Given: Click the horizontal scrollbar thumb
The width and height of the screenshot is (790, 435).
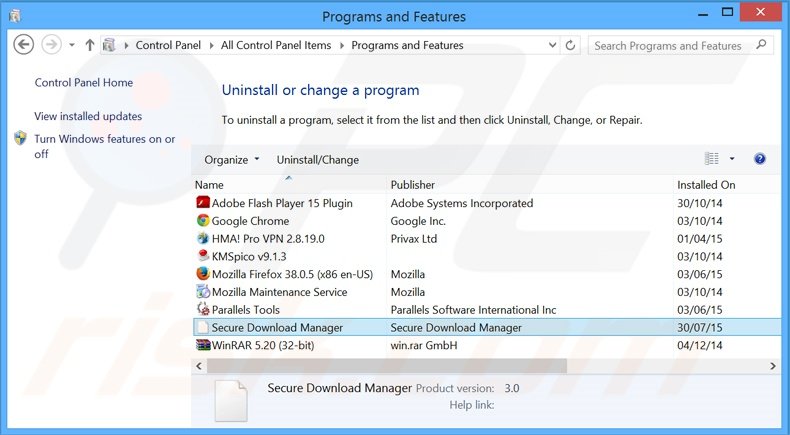Looking at the screenshot, I should [x=386, y=366].
